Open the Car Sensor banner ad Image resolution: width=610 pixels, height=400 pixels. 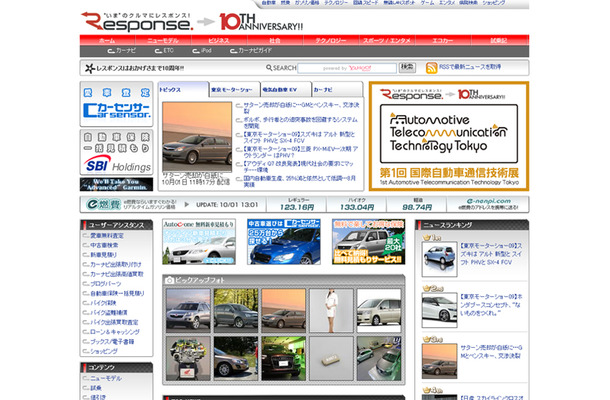click(x=116, y=104)
